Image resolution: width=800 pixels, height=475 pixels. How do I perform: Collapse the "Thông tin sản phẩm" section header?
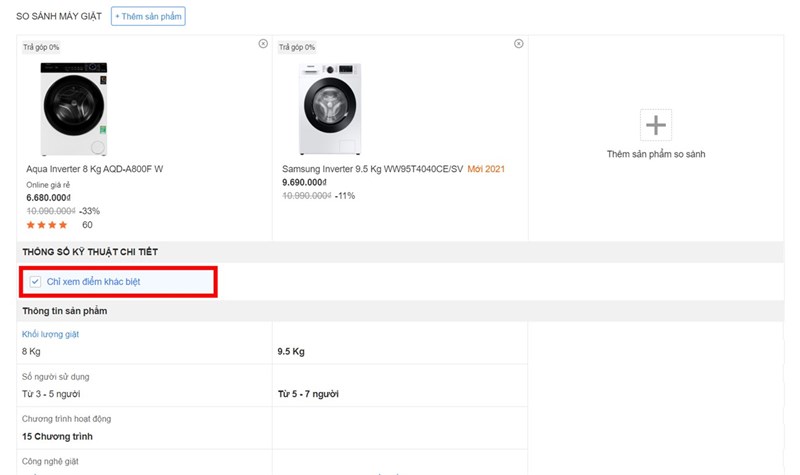(65, 311)
